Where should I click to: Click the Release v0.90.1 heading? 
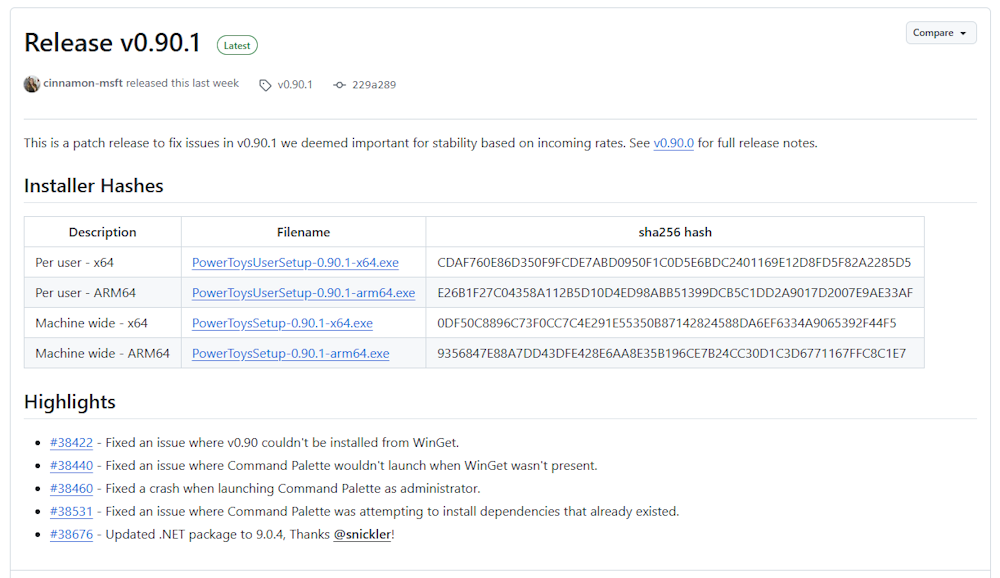[112, 43]
